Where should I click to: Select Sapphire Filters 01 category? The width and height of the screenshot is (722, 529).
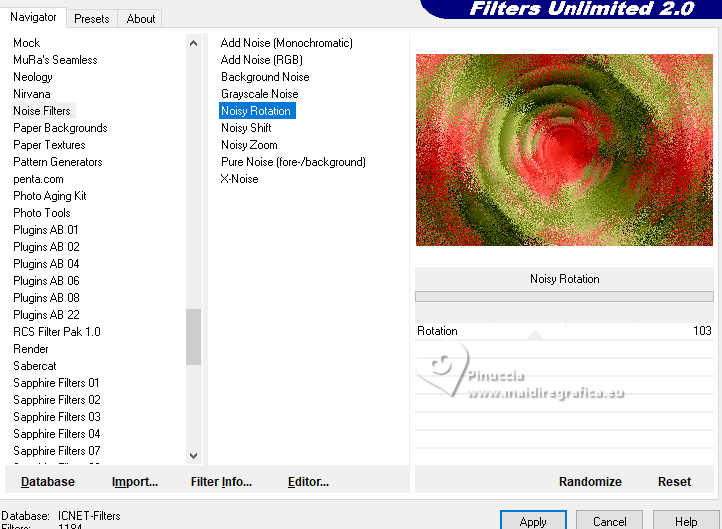(x=56, y=383)
